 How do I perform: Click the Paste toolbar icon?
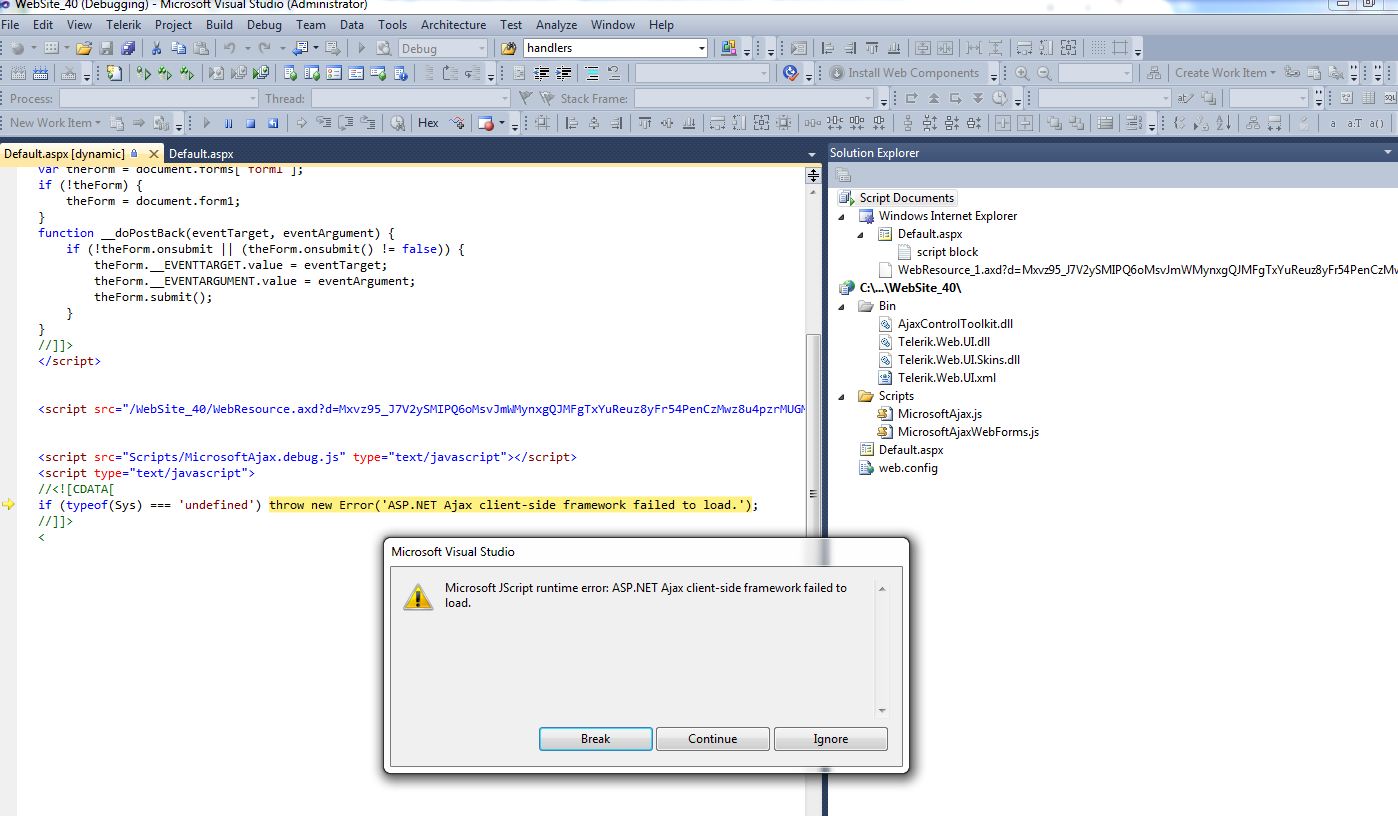201,48
